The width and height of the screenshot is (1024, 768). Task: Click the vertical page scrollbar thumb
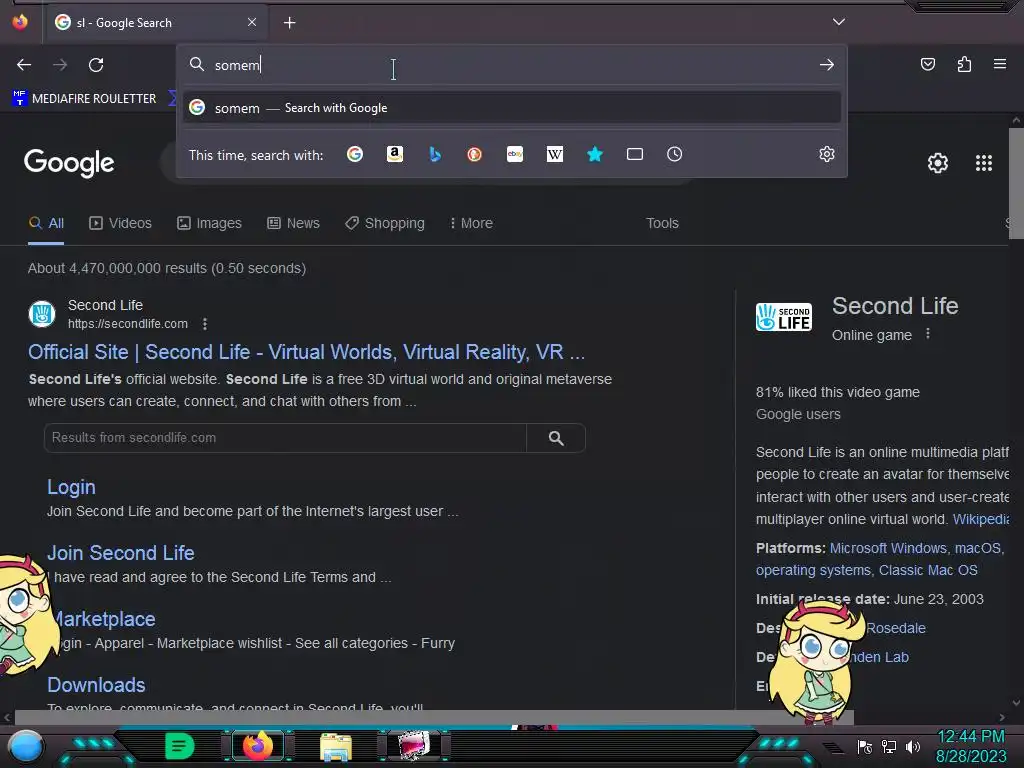pos(1016,184)
